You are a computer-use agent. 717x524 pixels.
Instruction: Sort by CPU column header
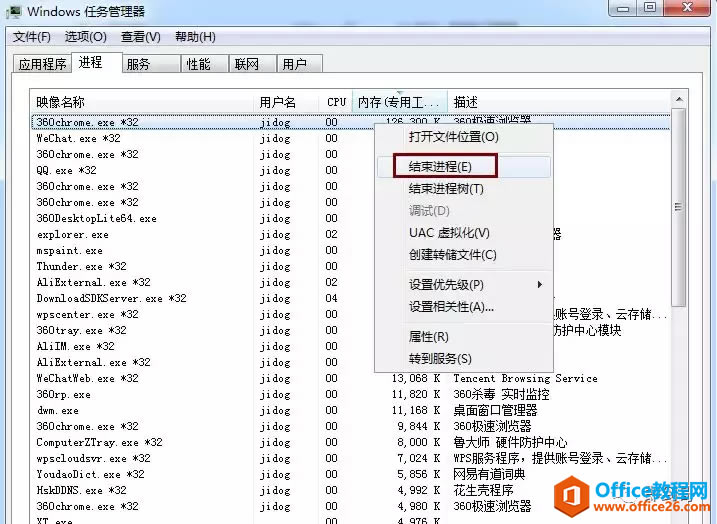point(336,102)
